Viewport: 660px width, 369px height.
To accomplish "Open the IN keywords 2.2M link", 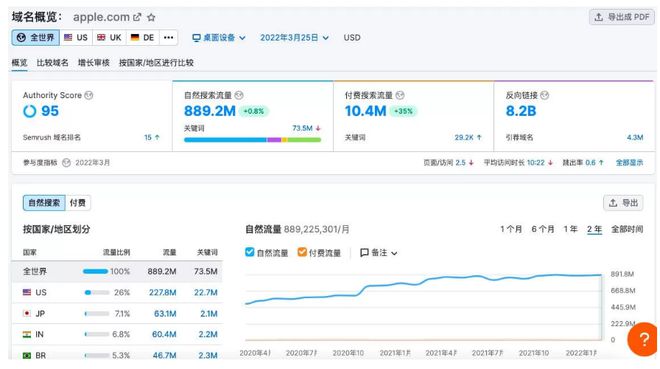I will click(x=208, y=334).
